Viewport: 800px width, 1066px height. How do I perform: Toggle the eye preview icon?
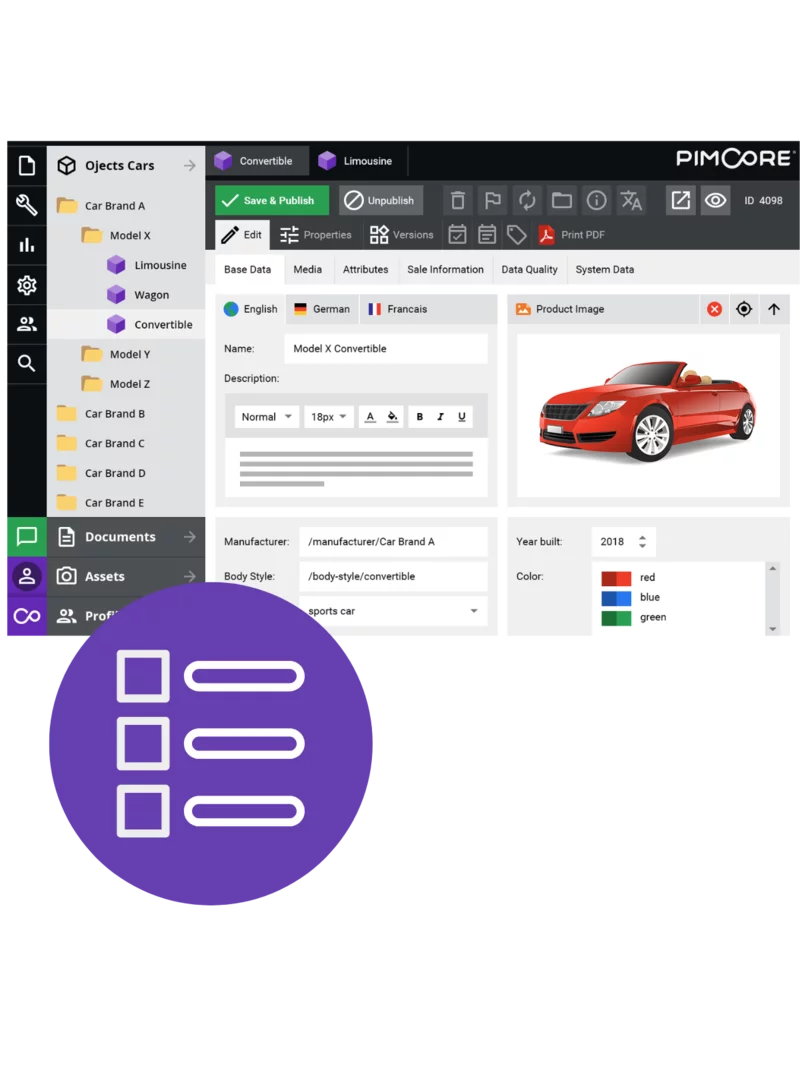point(715,200)
